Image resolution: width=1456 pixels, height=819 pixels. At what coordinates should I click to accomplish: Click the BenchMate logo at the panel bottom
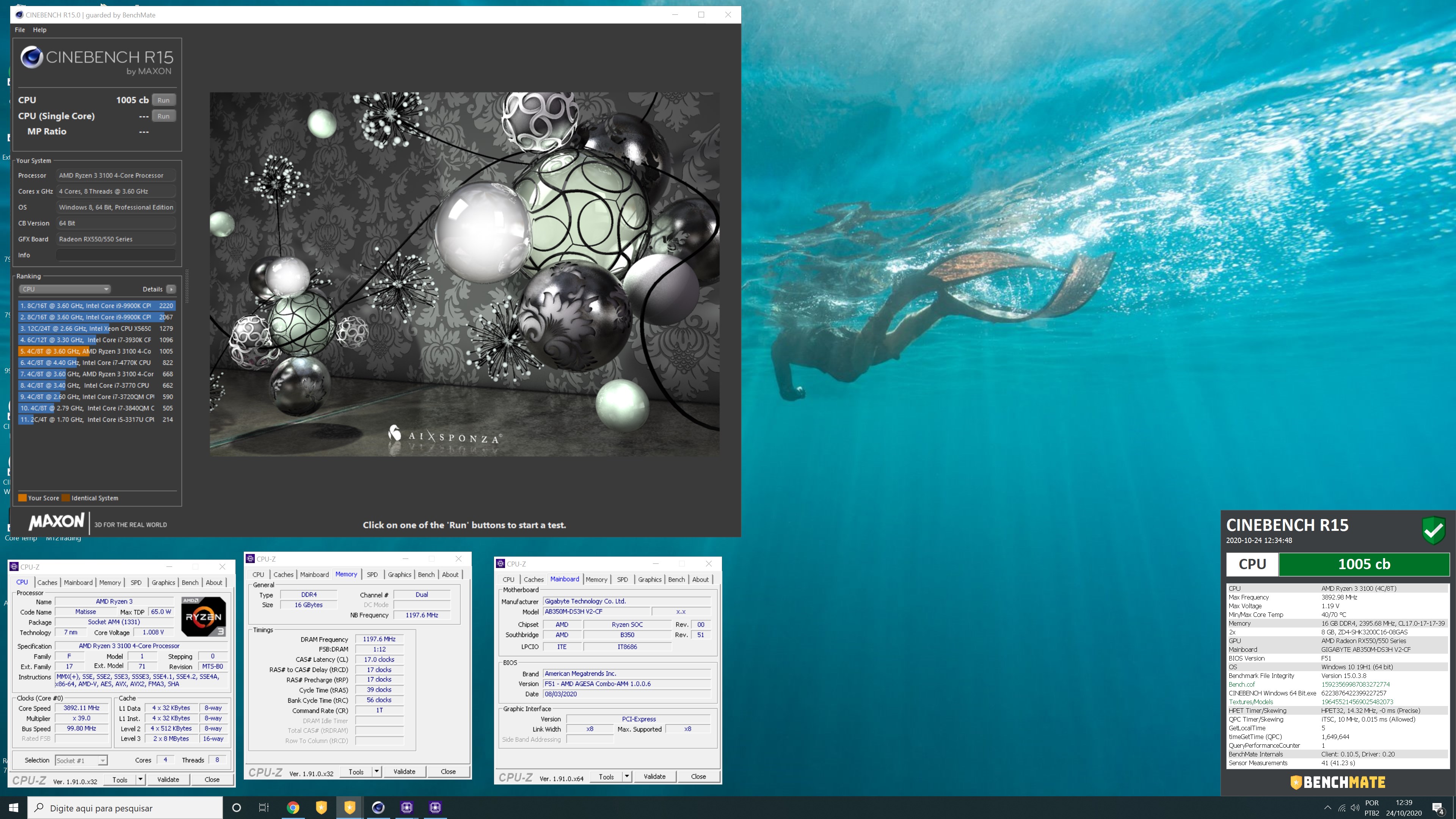[x=1338, y=782]
